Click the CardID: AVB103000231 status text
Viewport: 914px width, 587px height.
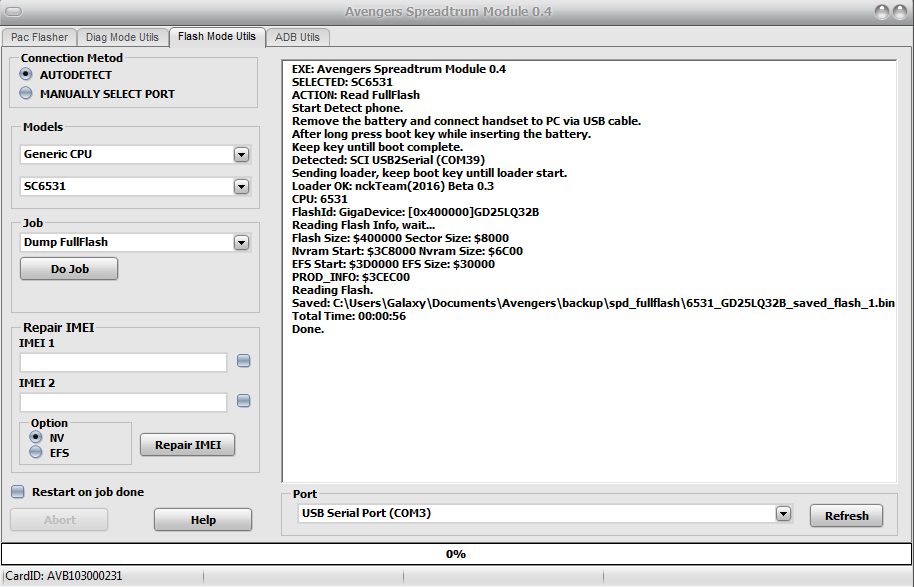64,576
